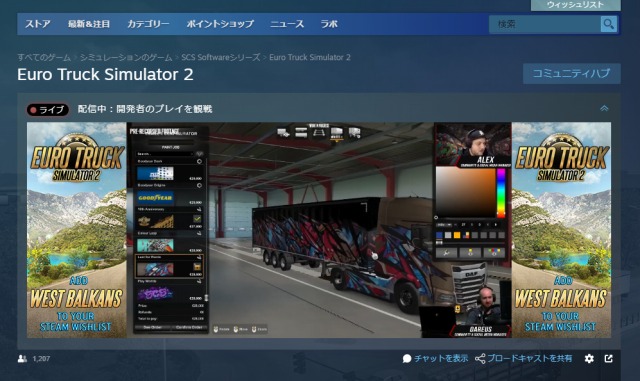Click the search magnifier icon

pos(608,24)
